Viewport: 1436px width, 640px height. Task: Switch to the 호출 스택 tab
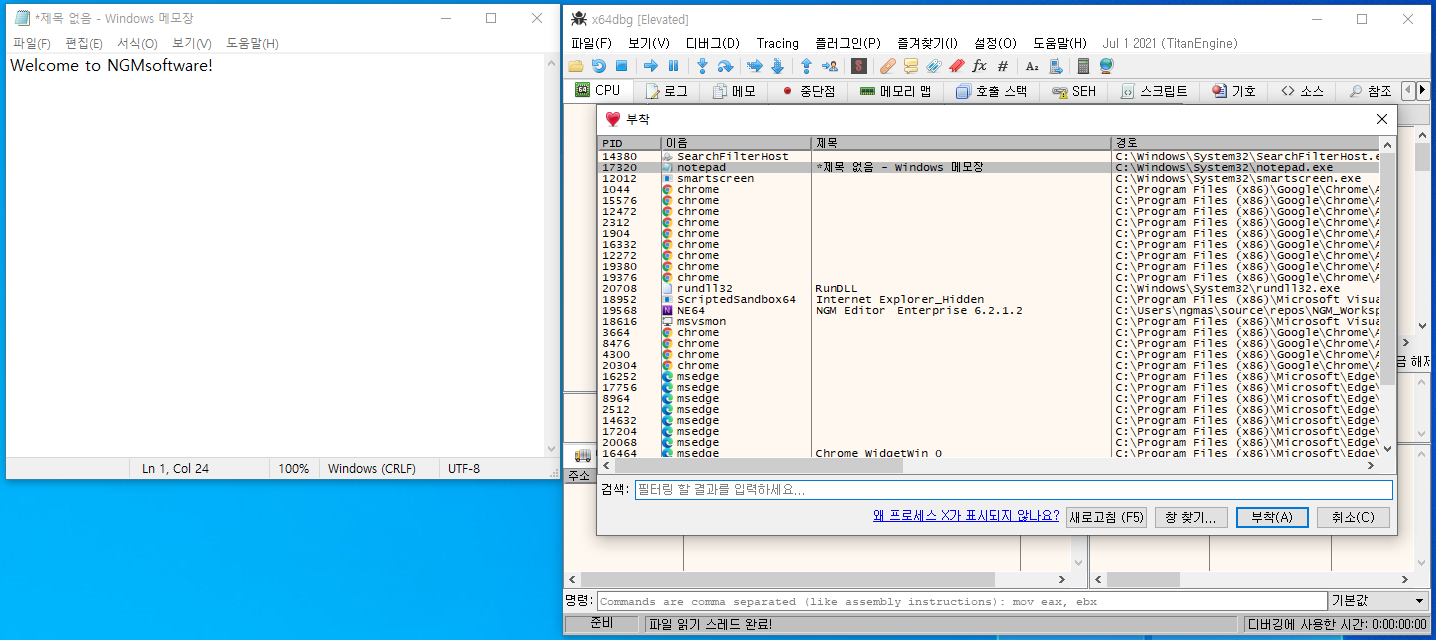[x=992, y=91]
